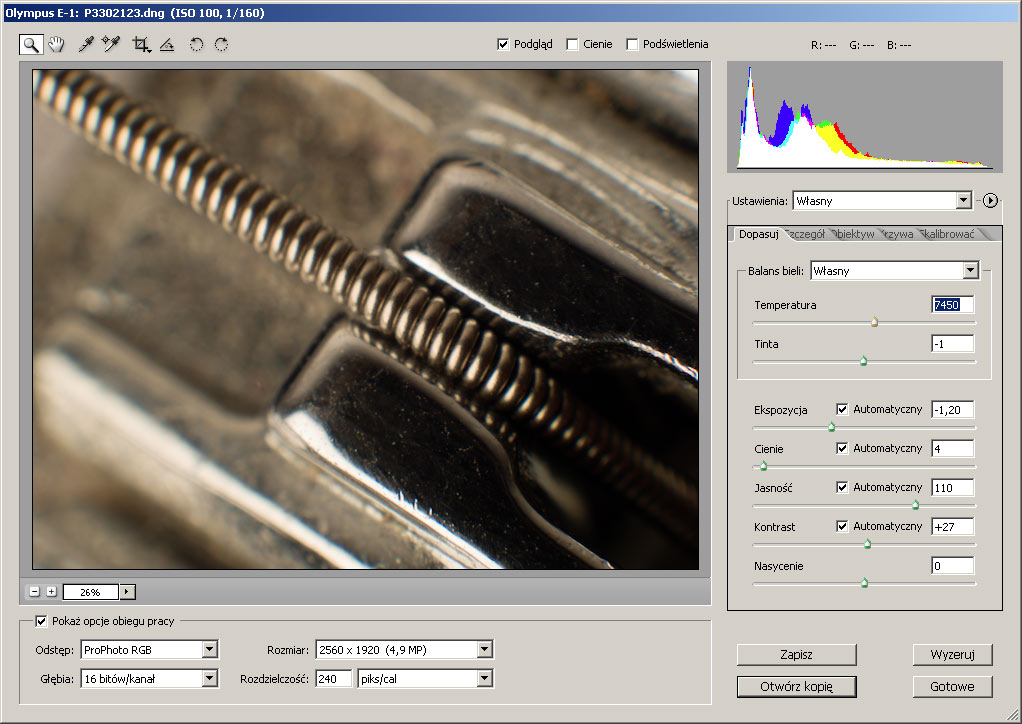The image size is (1022, 724).
Task: Expand the Balans bieli dropdown
Action: point(969,270)
